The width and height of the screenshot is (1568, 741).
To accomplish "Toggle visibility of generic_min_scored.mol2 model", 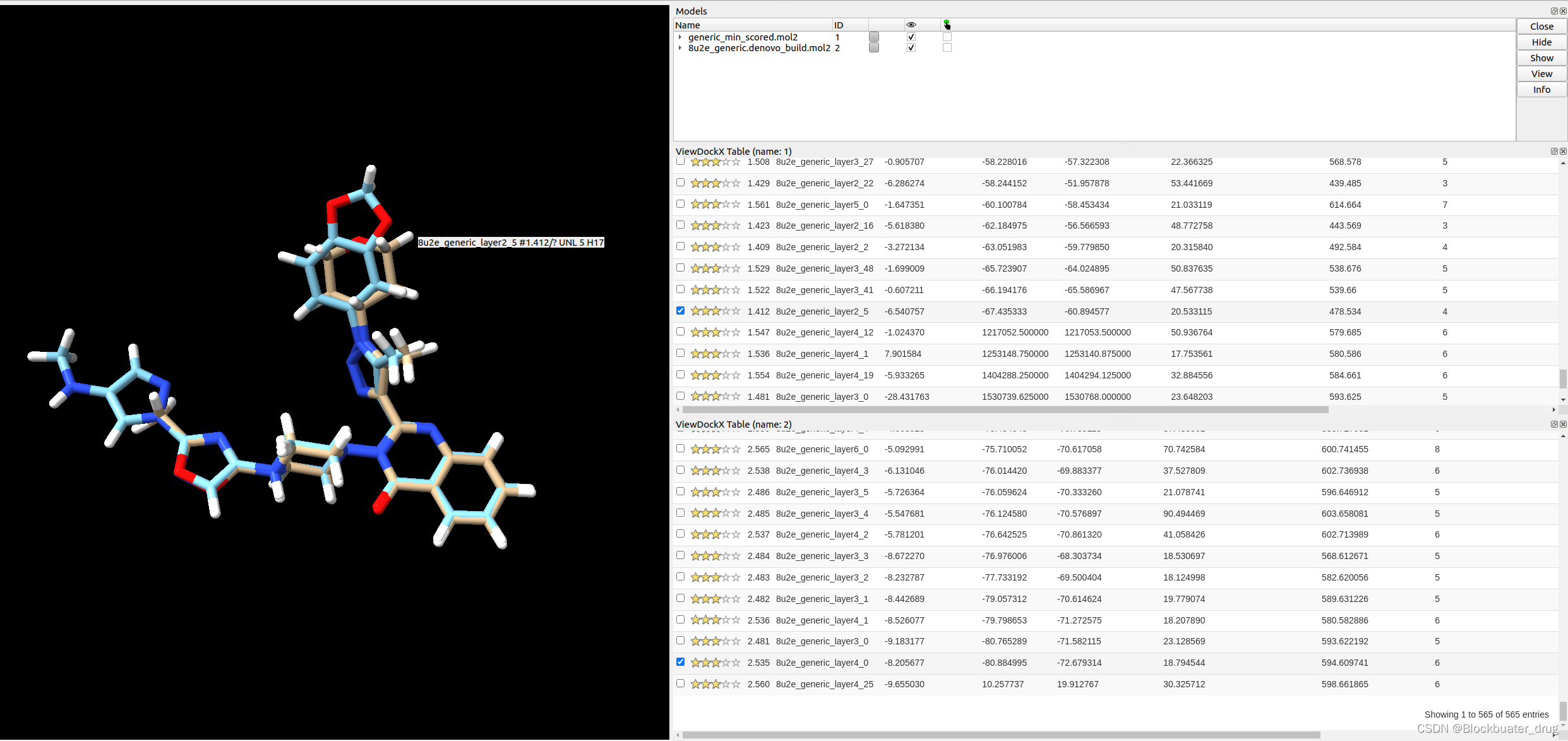I will click(x=911, y=37).
